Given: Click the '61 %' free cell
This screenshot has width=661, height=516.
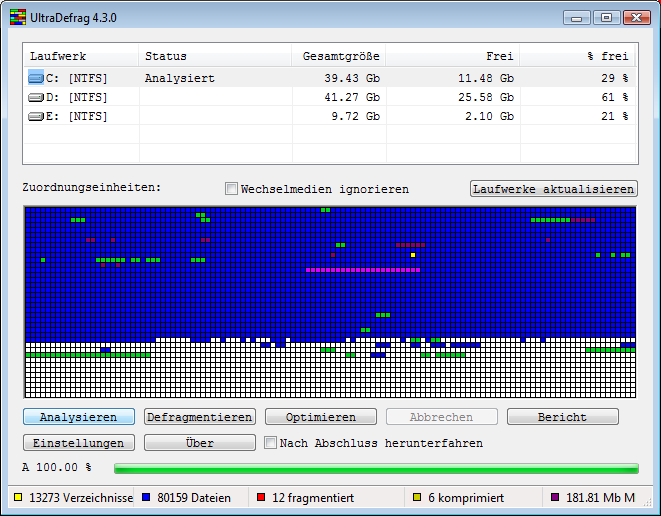Looking at the screenshot, I should [615, 97].
